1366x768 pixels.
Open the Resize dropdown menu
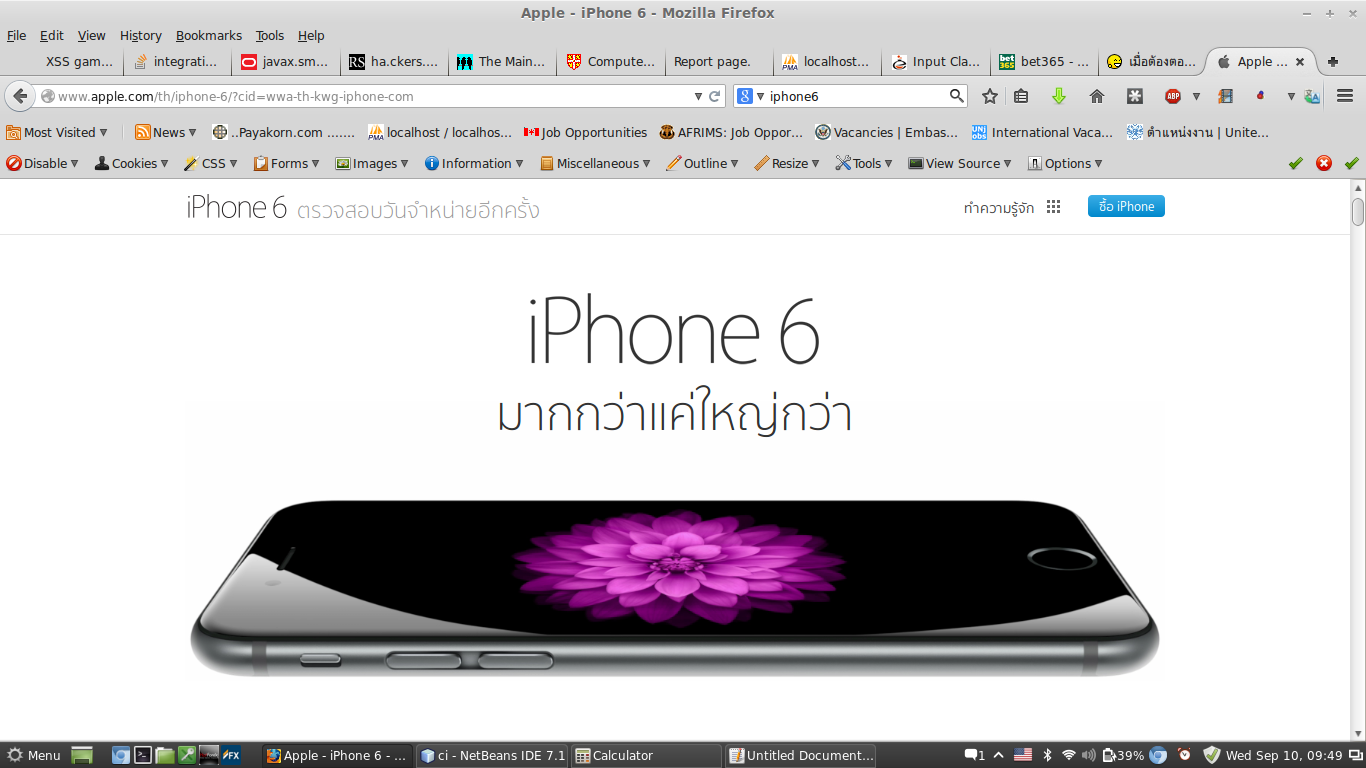coord(787,163)
